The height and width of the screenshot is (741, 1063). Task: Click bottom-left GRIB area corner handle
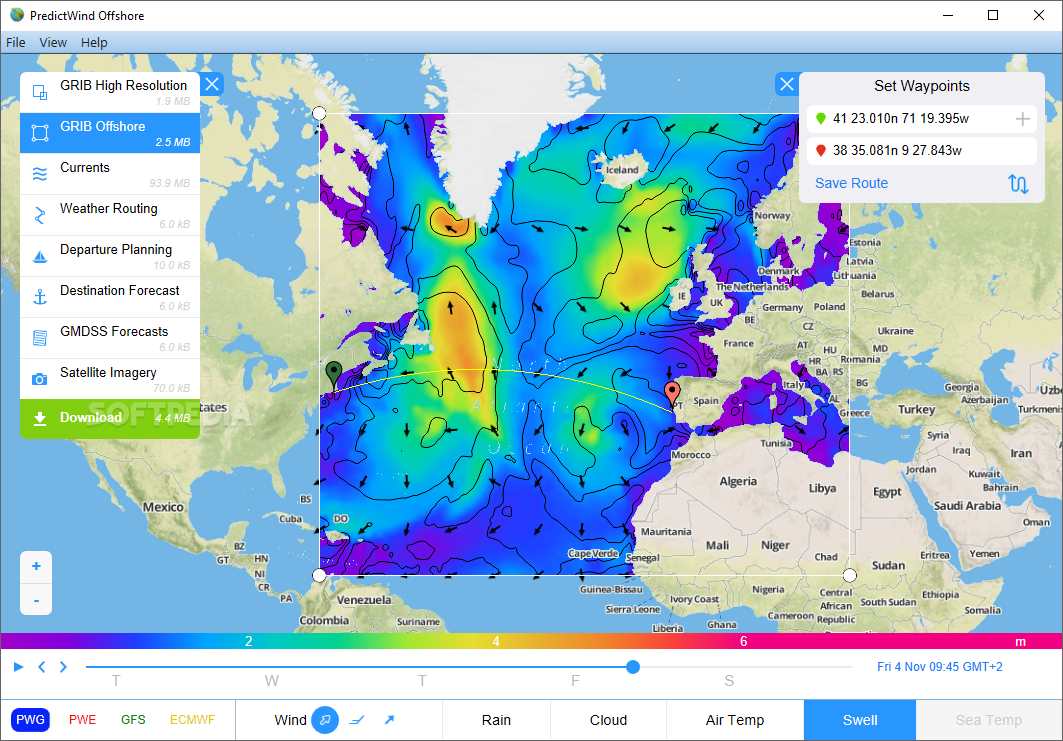319,576
